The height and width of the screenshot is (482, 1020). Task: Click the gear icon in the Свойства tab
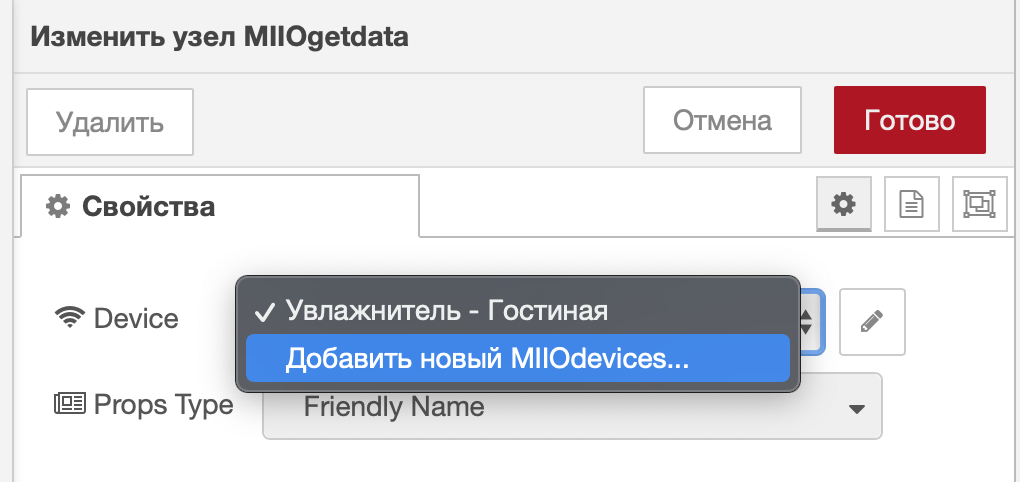57,207
